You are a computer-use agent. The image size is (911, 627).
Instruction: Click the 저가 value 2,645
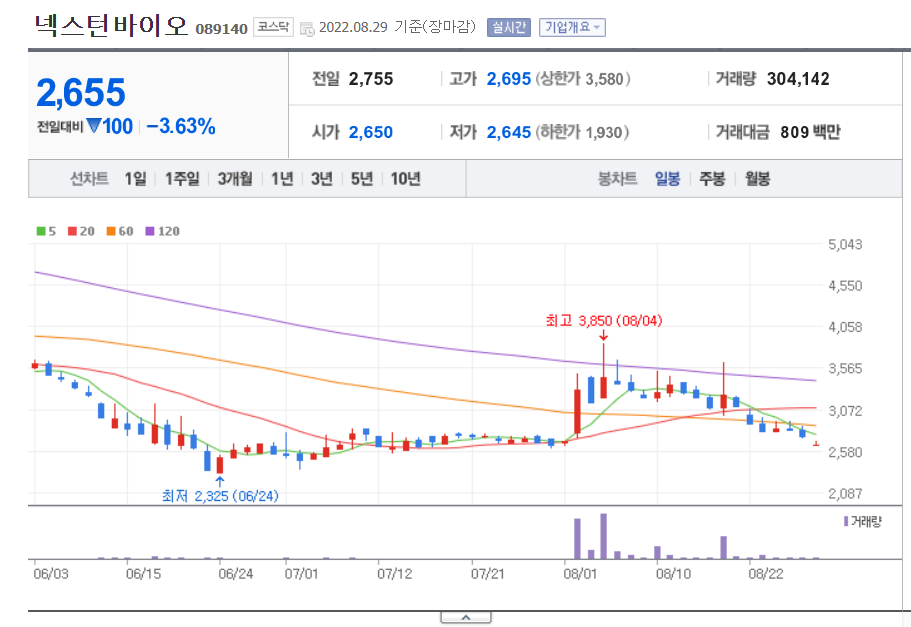click(x=509, y=132)
